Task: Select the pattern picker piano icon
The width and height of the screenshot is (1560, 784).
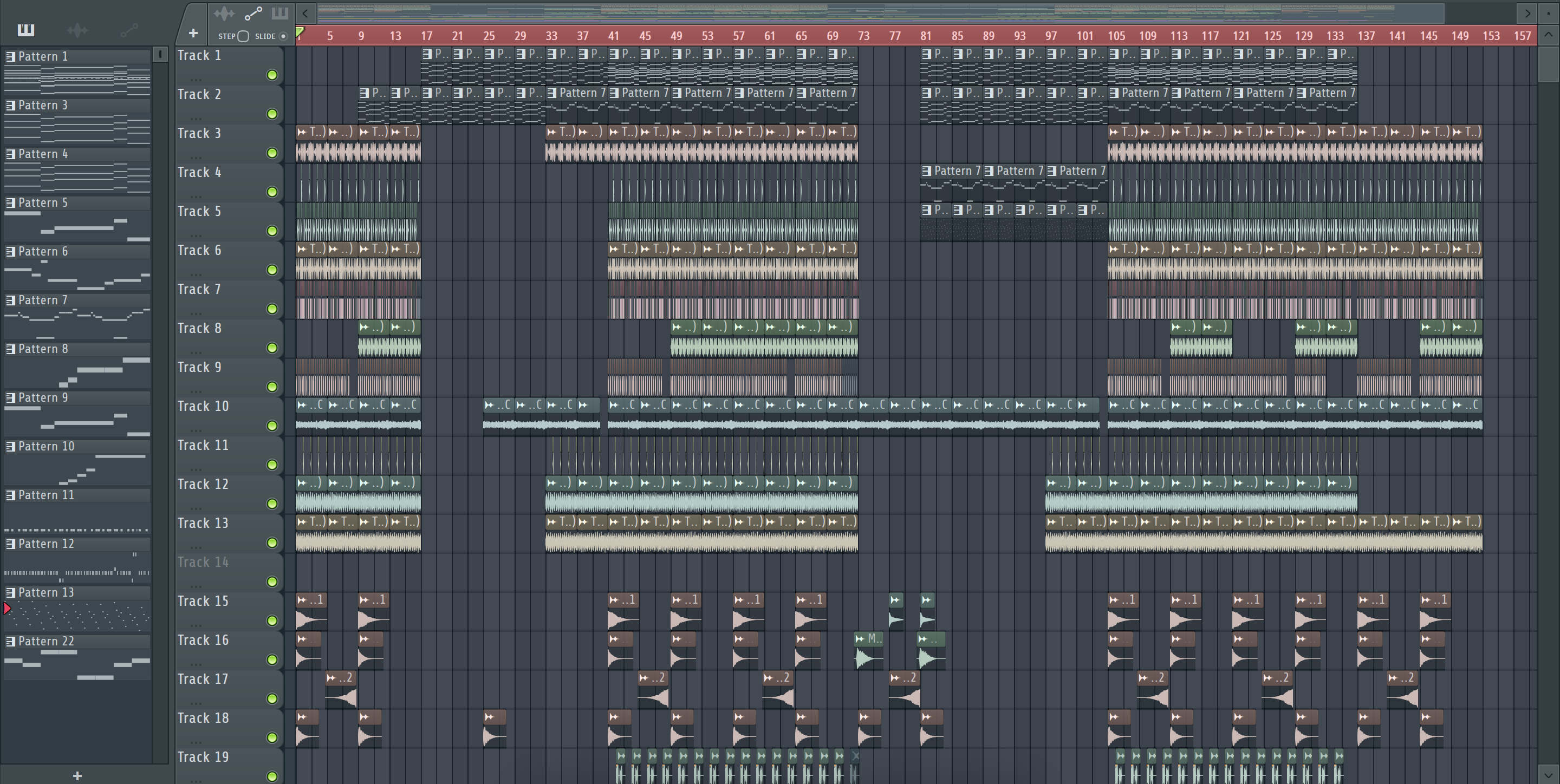Action: (x=26, y=30)
